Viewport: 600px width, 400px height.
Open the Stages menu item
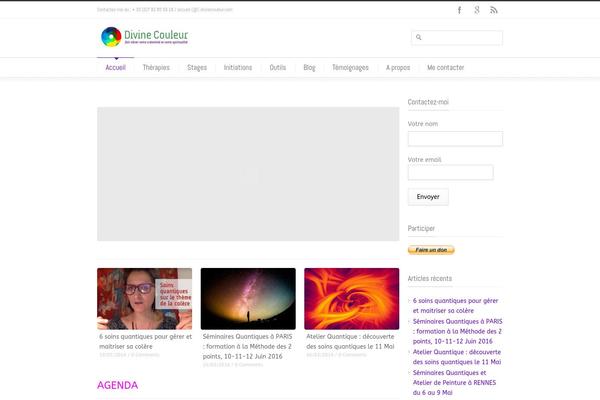click(197, 68)
